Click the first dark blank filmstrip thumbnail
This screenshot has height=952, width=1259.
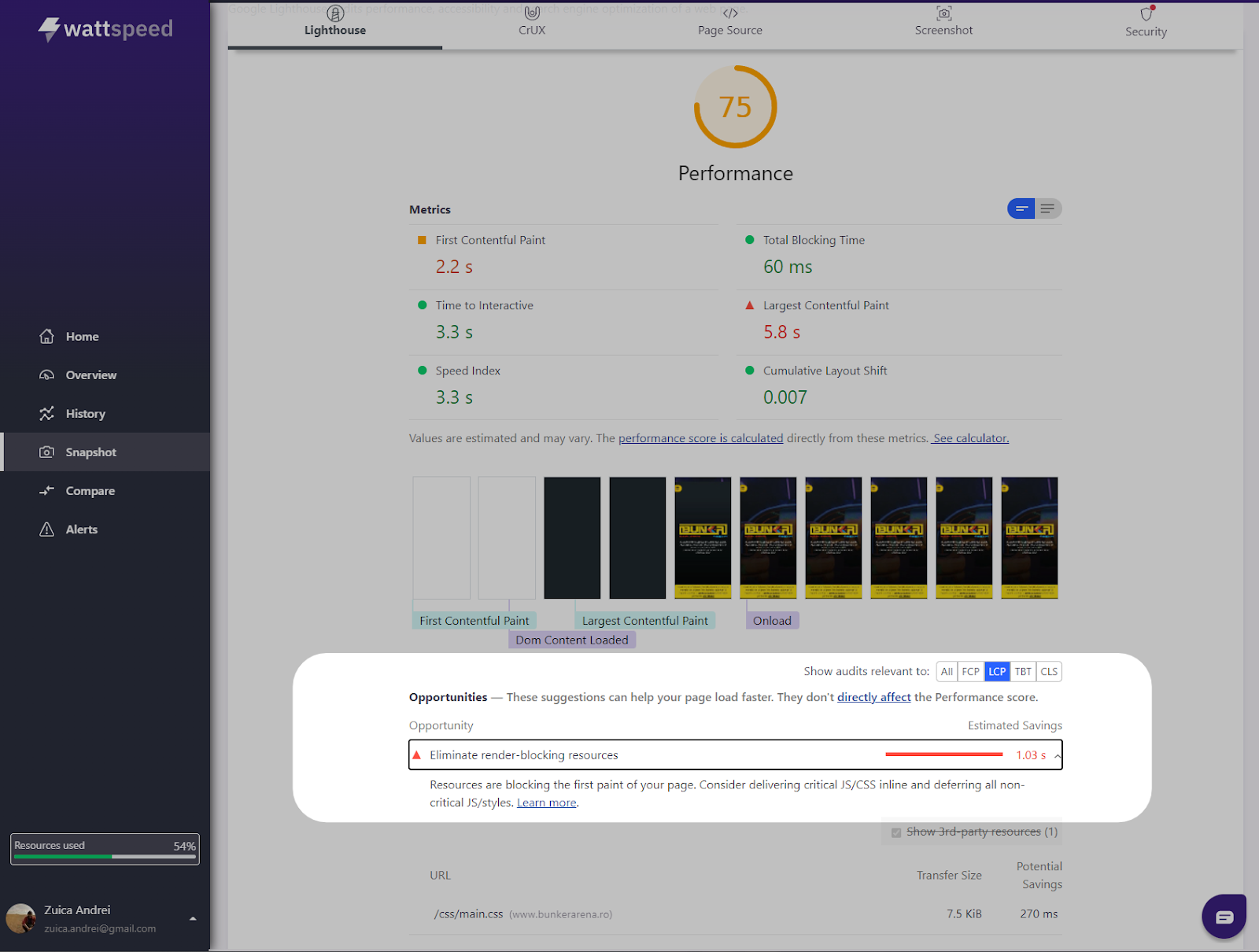572,537
